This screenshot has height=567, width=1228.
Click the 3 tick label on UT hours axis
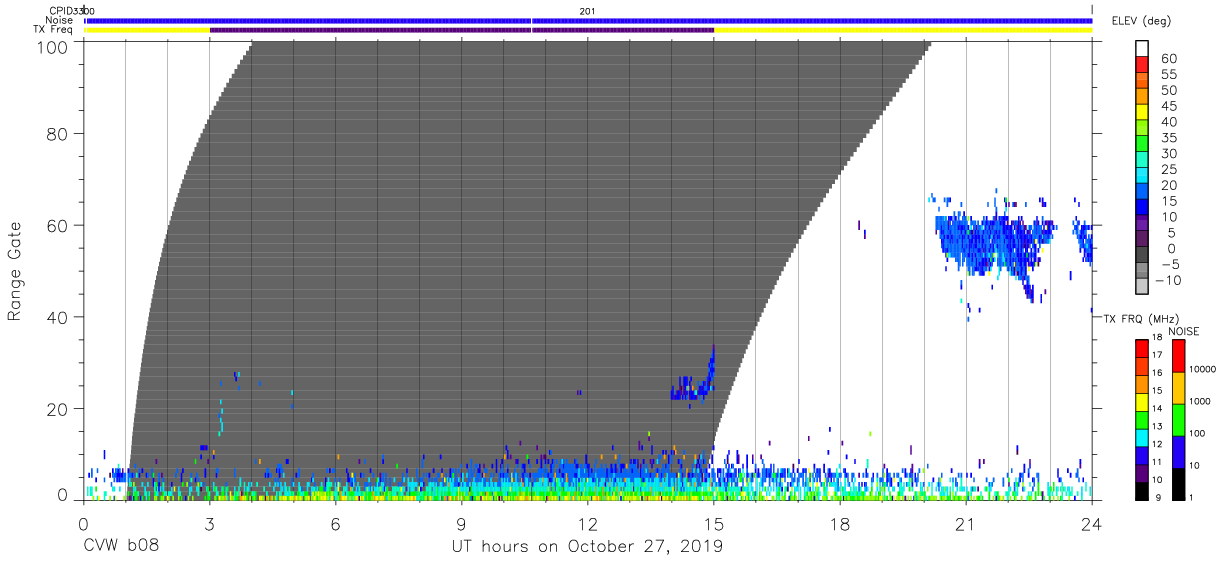209,523
